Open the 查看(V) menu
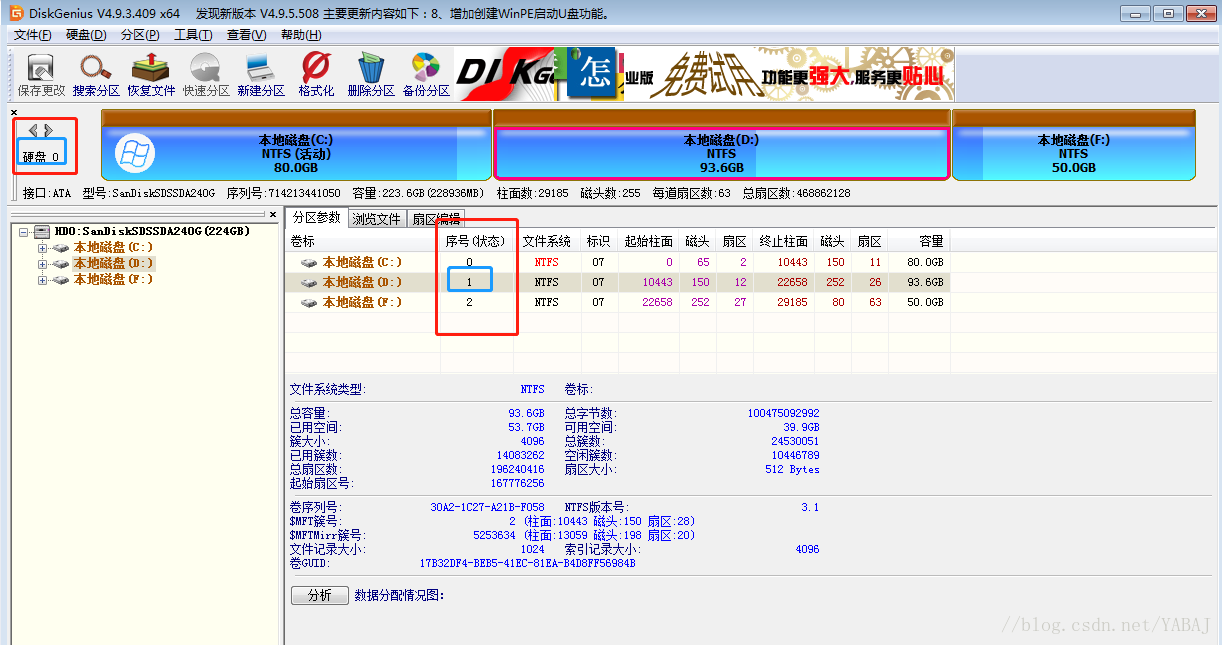This screenshot has height=645, width=1222. point(246,34)
